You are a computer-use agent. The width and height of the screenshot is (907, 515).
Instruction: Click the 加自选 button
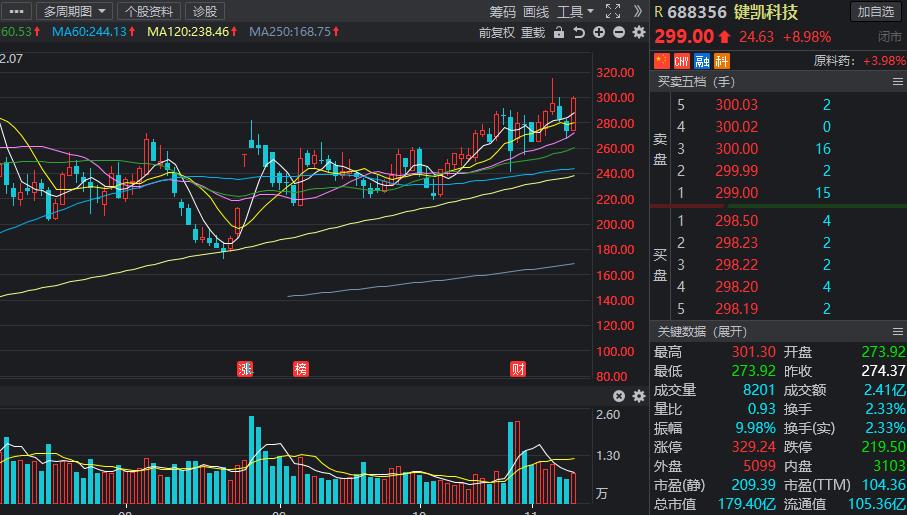point(876,12)
